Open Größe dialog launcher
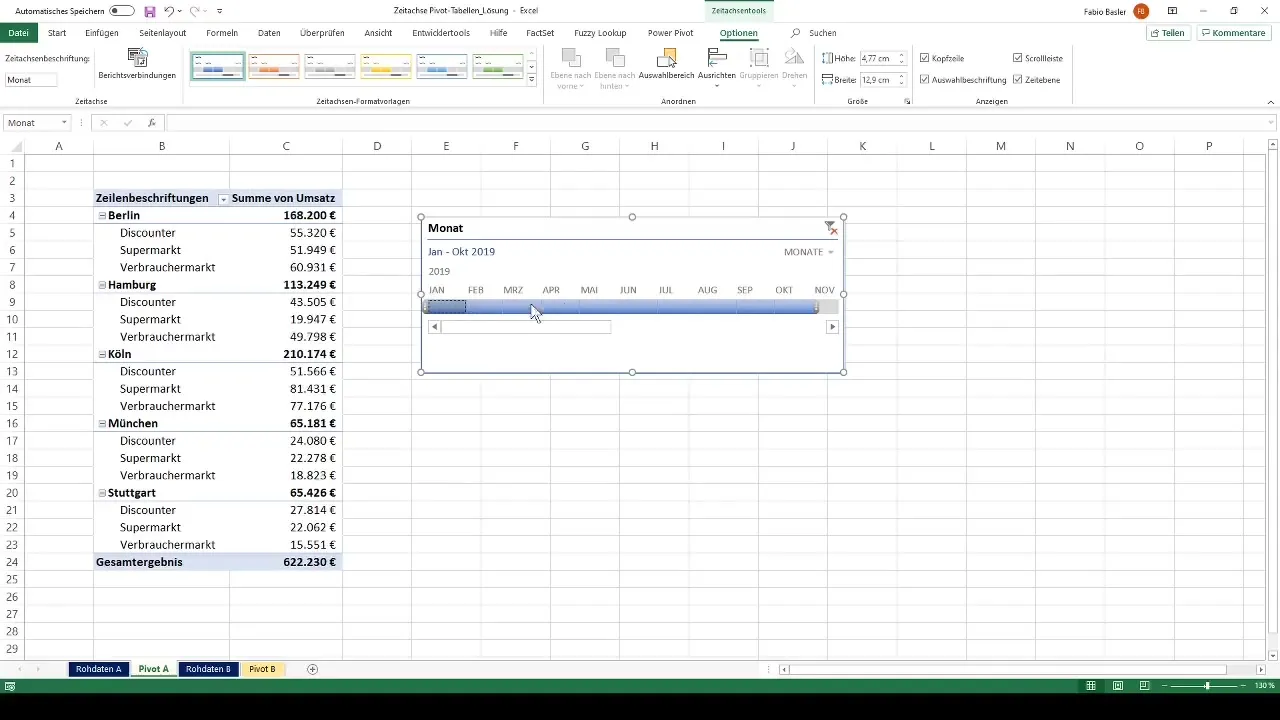This screenshot has height=720, width=1280. [907, 102]
